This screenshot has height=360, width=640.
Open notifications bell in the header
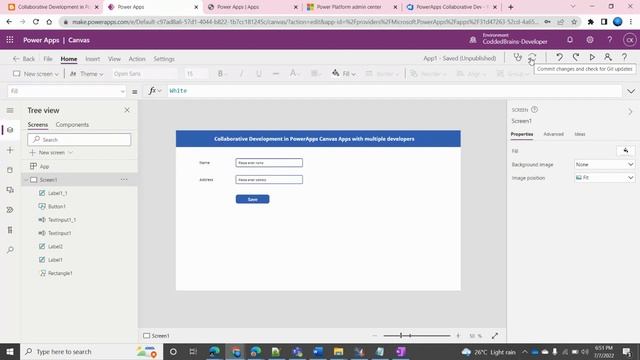[570, 40]
